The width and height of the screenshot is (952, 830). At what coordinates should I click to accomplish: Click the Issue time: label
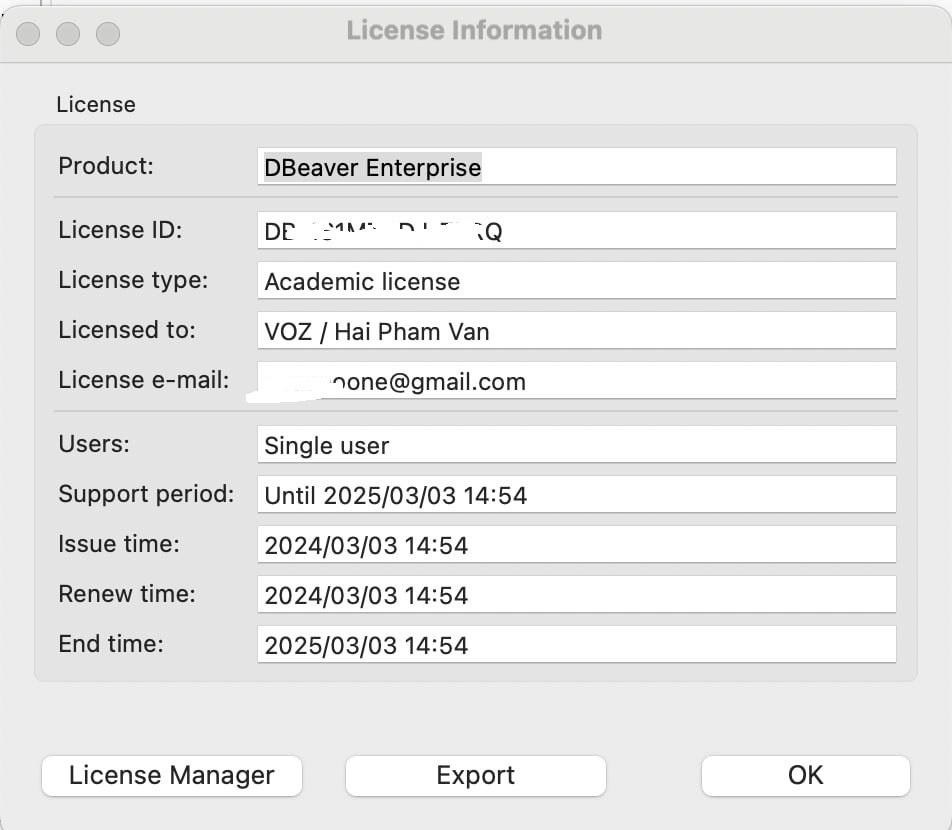[119, 544]
